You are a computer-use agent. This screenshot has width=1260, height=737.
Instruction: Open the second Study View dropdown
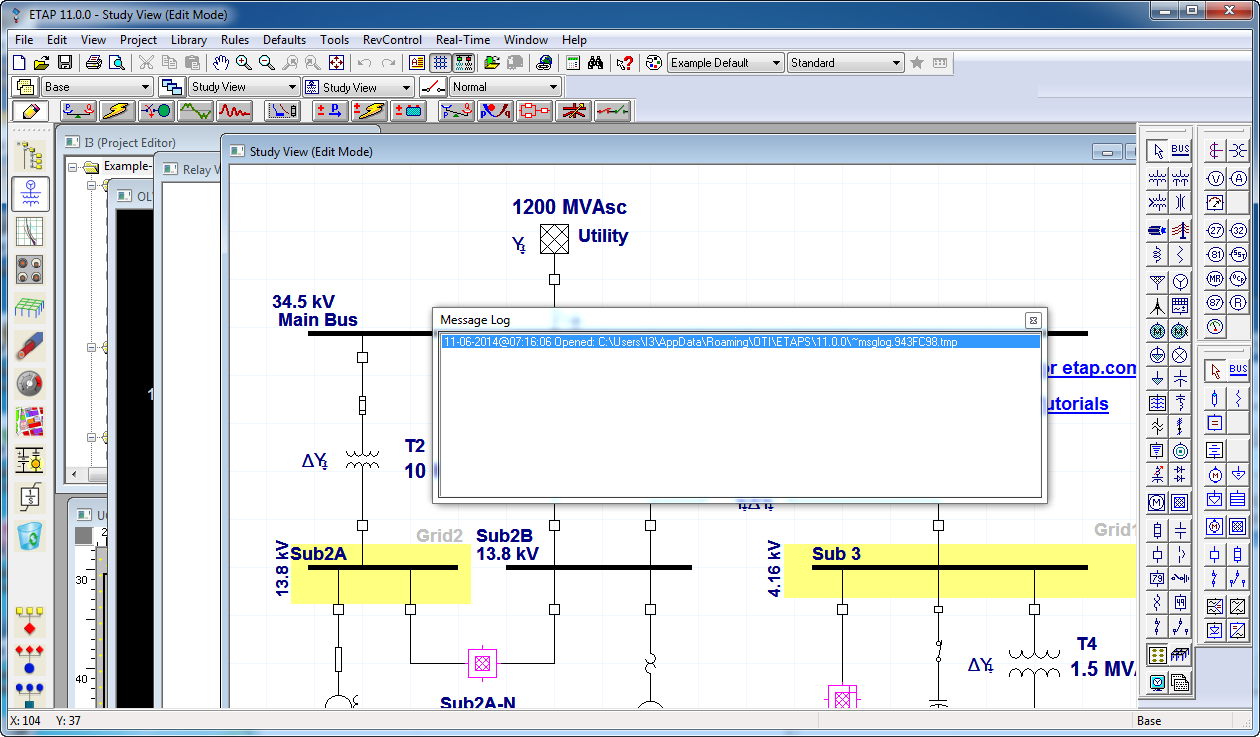406,87
